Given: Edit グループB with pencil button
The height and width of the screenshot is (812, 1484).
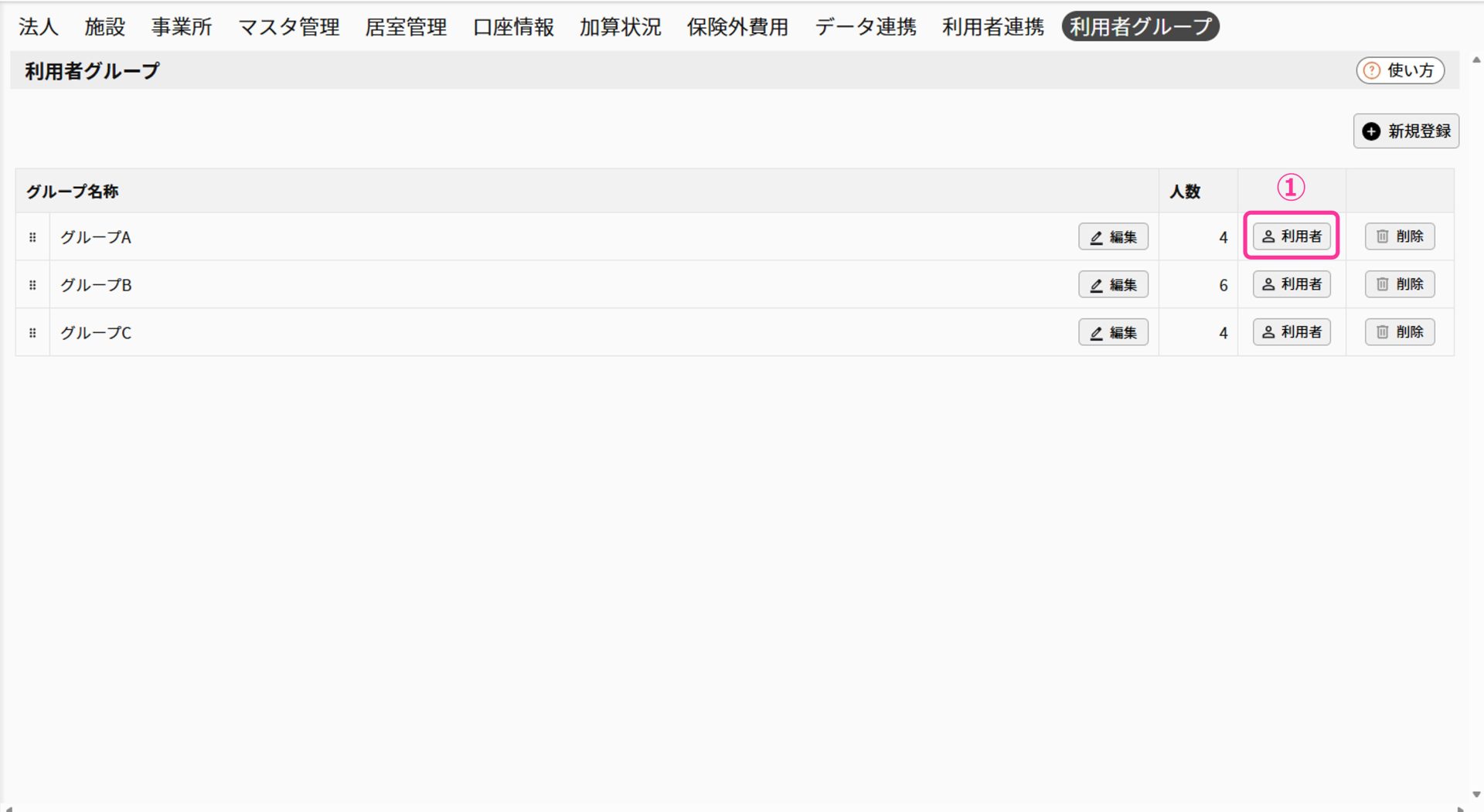Looking at the screenshot, I should pyautogui.click(x=1113, y=285).
